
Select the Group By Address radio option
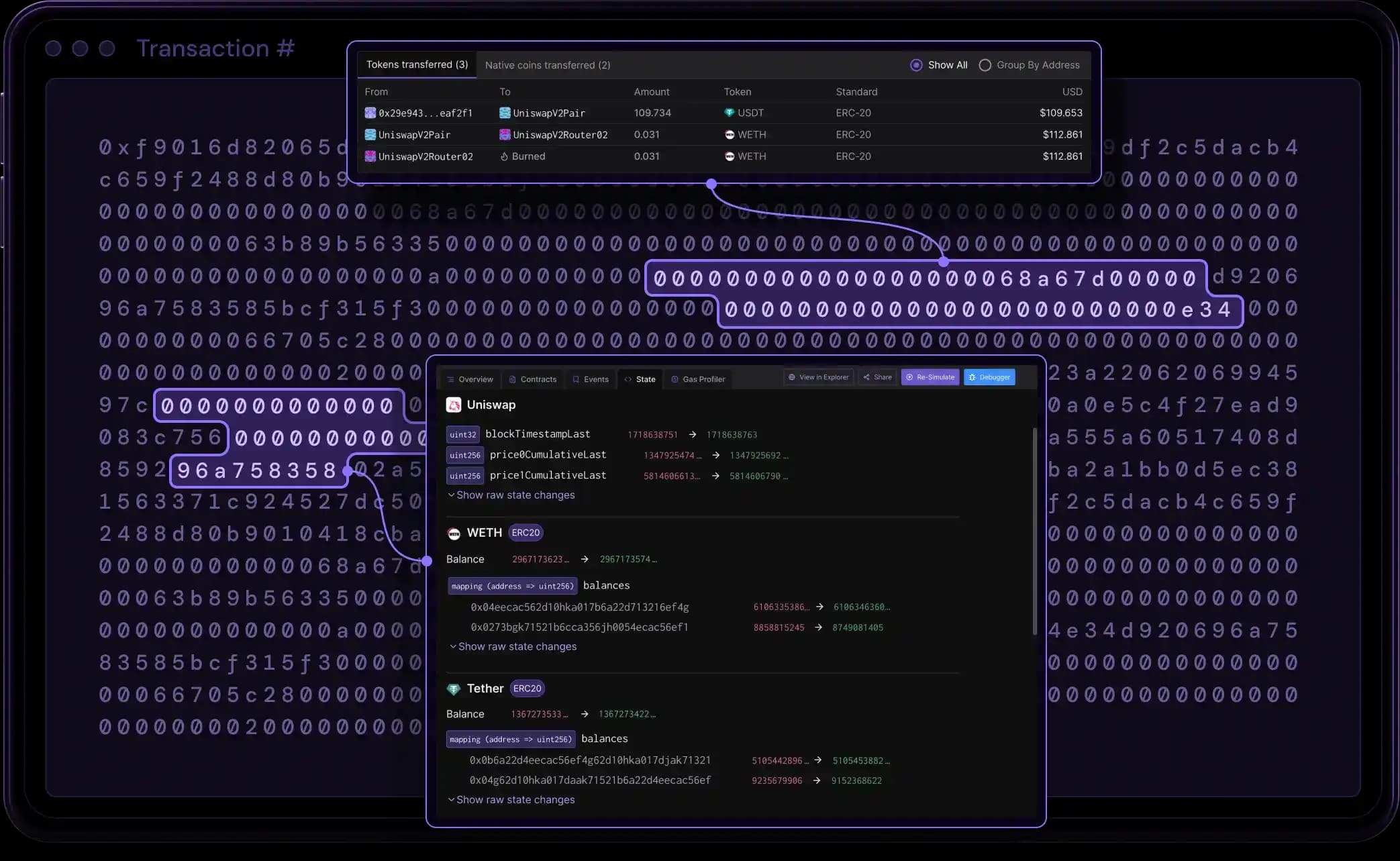pos(985,65)
